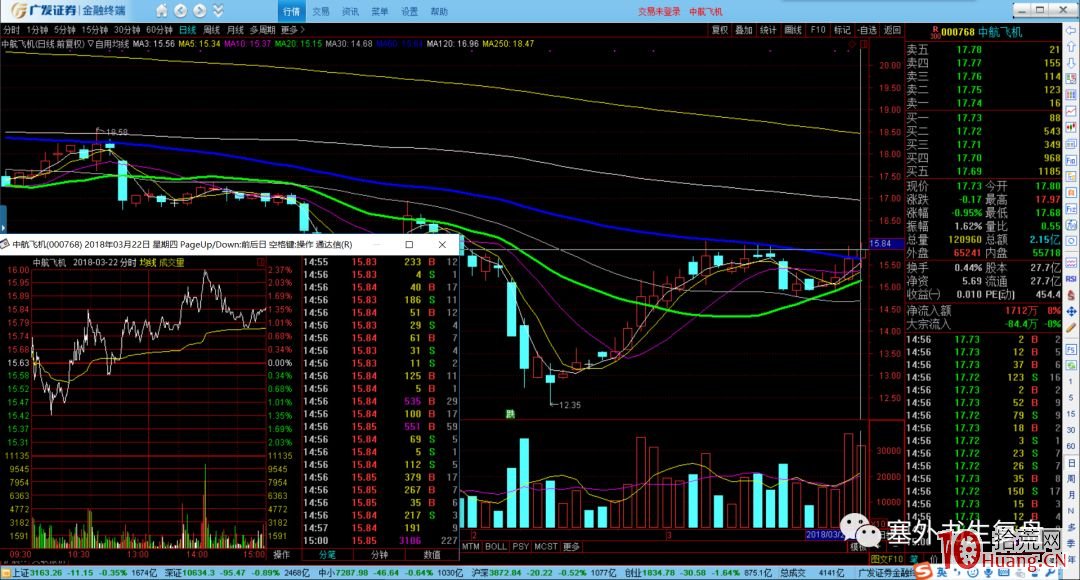1080x580 pixels.
Task: Select the MCST indicator tab
Action: point(546,547)
